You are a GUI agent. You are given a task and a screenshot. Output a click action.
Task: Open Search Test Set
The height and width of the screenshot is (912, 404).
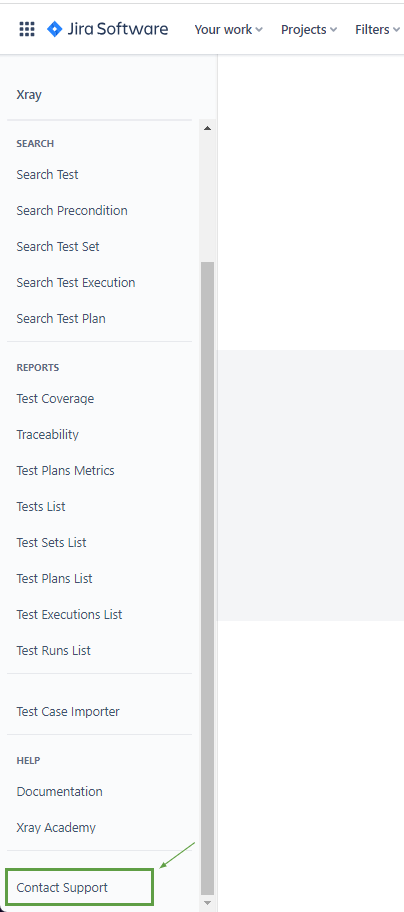click(58, 247)
